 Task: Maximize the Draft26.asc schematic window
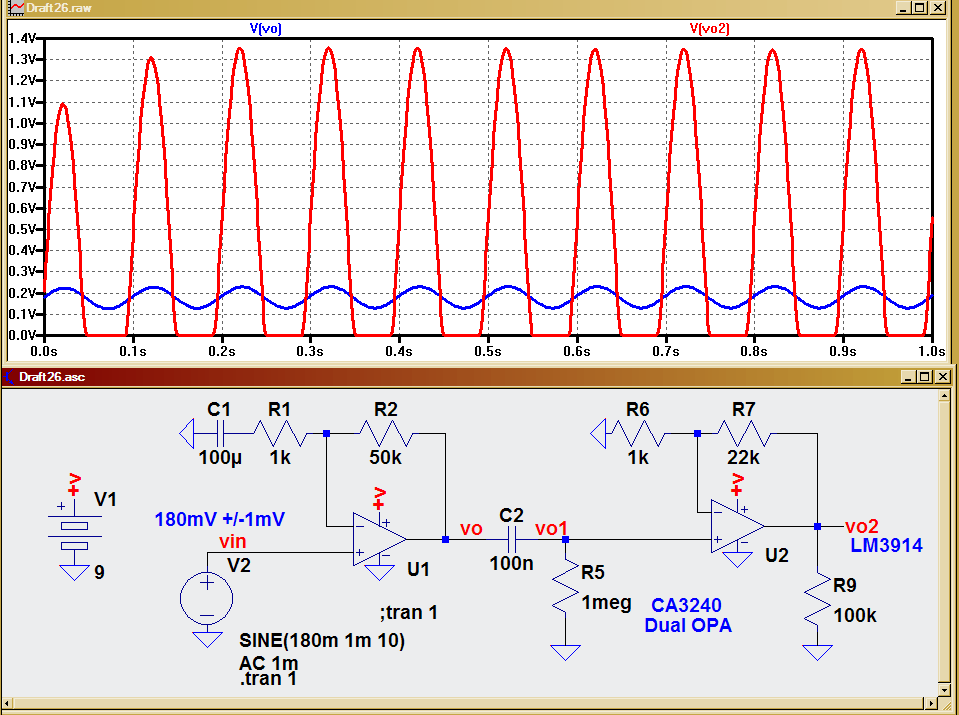(925, 377)
